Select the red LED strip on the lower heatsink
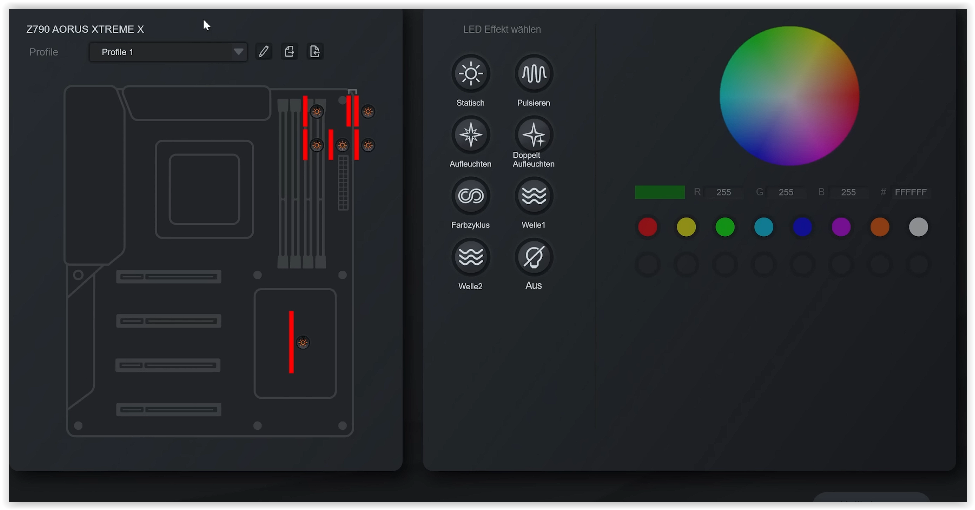This screenshot has width=975, height=510. point(291,342)
